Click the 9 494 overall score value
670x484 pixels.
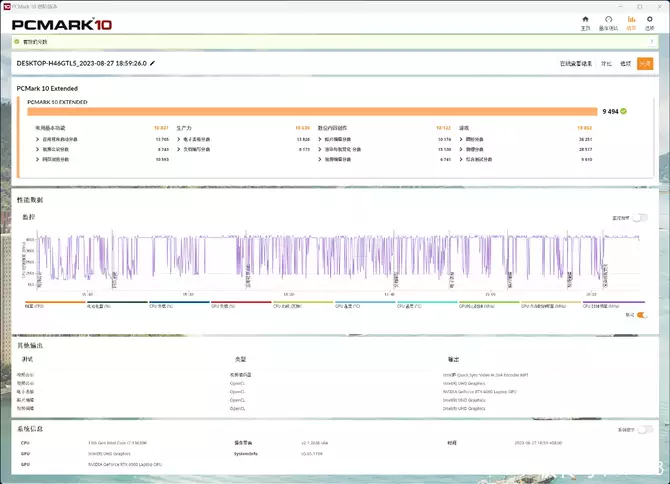tap(610, 111)
